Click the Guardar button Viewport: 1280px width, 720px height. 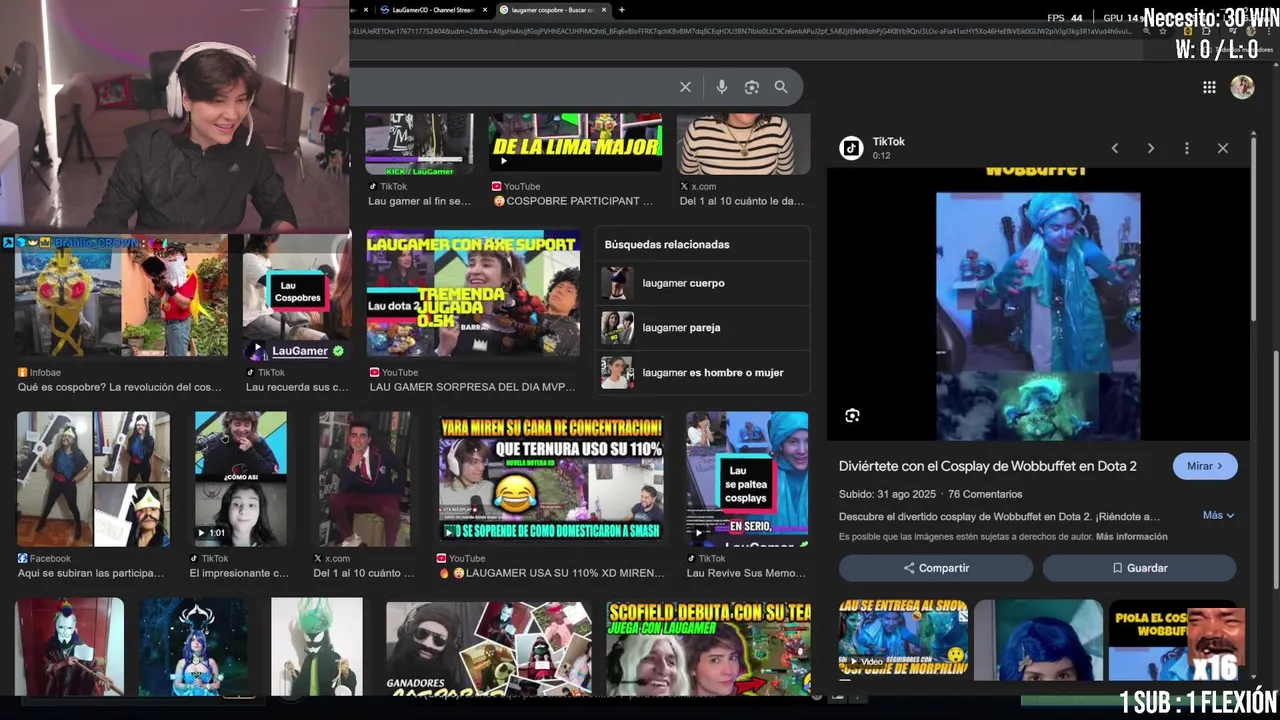pyautogui.click(x=1140, y=568)
